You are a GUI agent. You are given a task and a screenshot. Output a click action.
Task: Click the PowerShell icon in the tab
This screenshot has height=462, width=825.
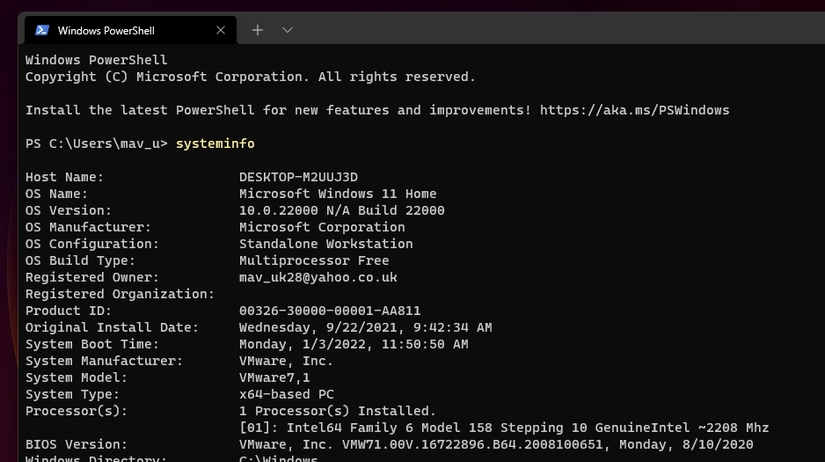(x=43, y=30)
